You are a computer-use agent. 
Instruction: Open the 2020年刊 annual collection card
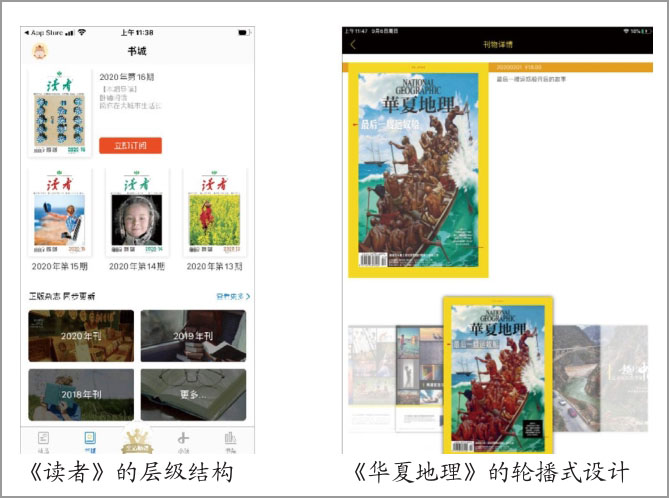81,336
